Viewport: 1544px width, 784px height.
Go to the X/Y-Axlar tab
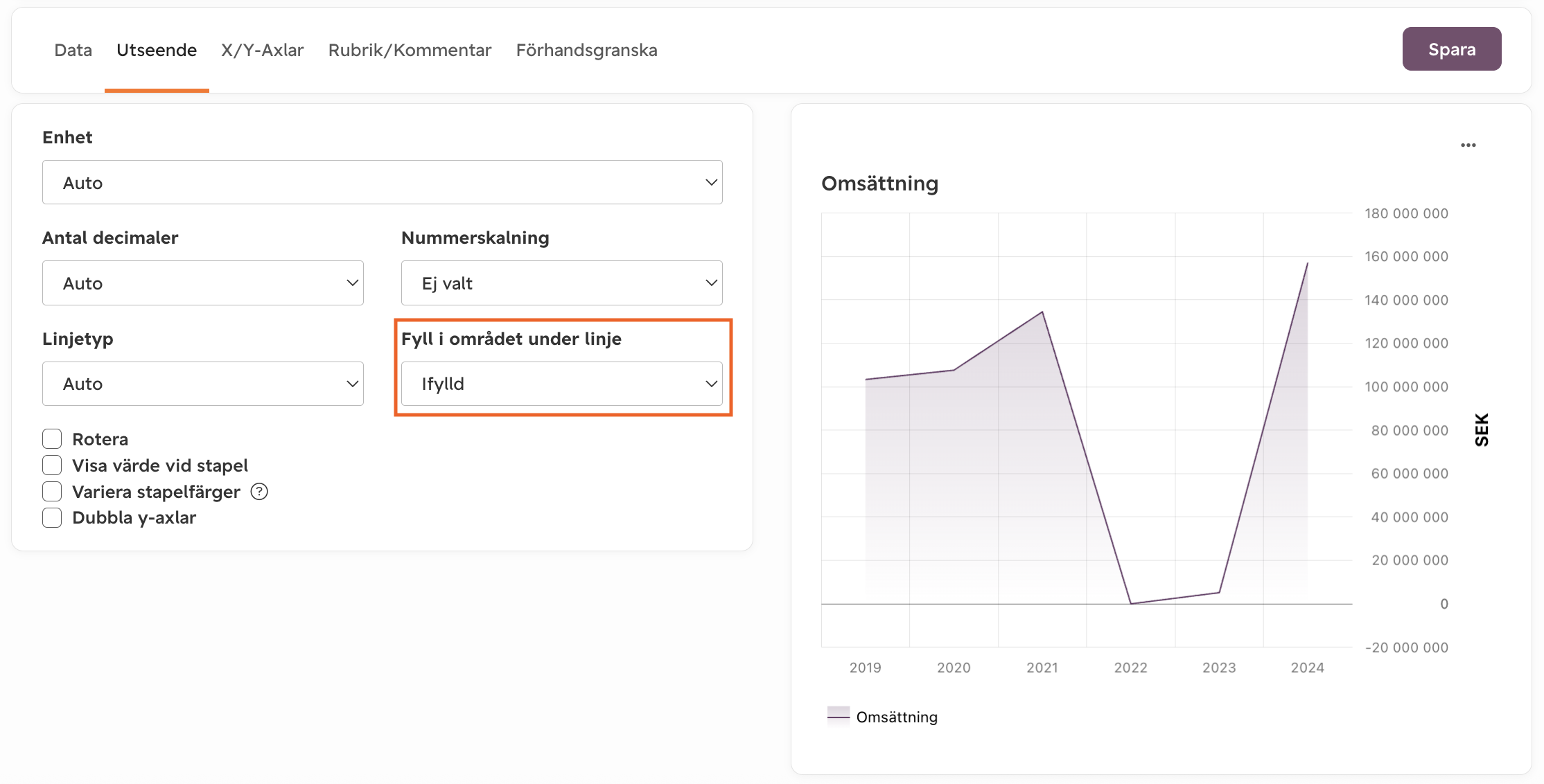click(x=263, y=50)
